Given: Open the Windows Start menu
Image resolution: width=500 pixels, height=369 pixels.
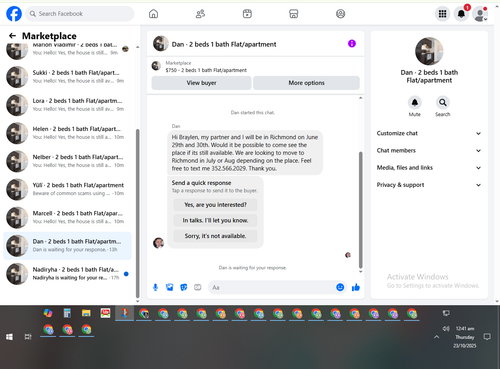Looking at the screenshot, I should coord(9,337).
